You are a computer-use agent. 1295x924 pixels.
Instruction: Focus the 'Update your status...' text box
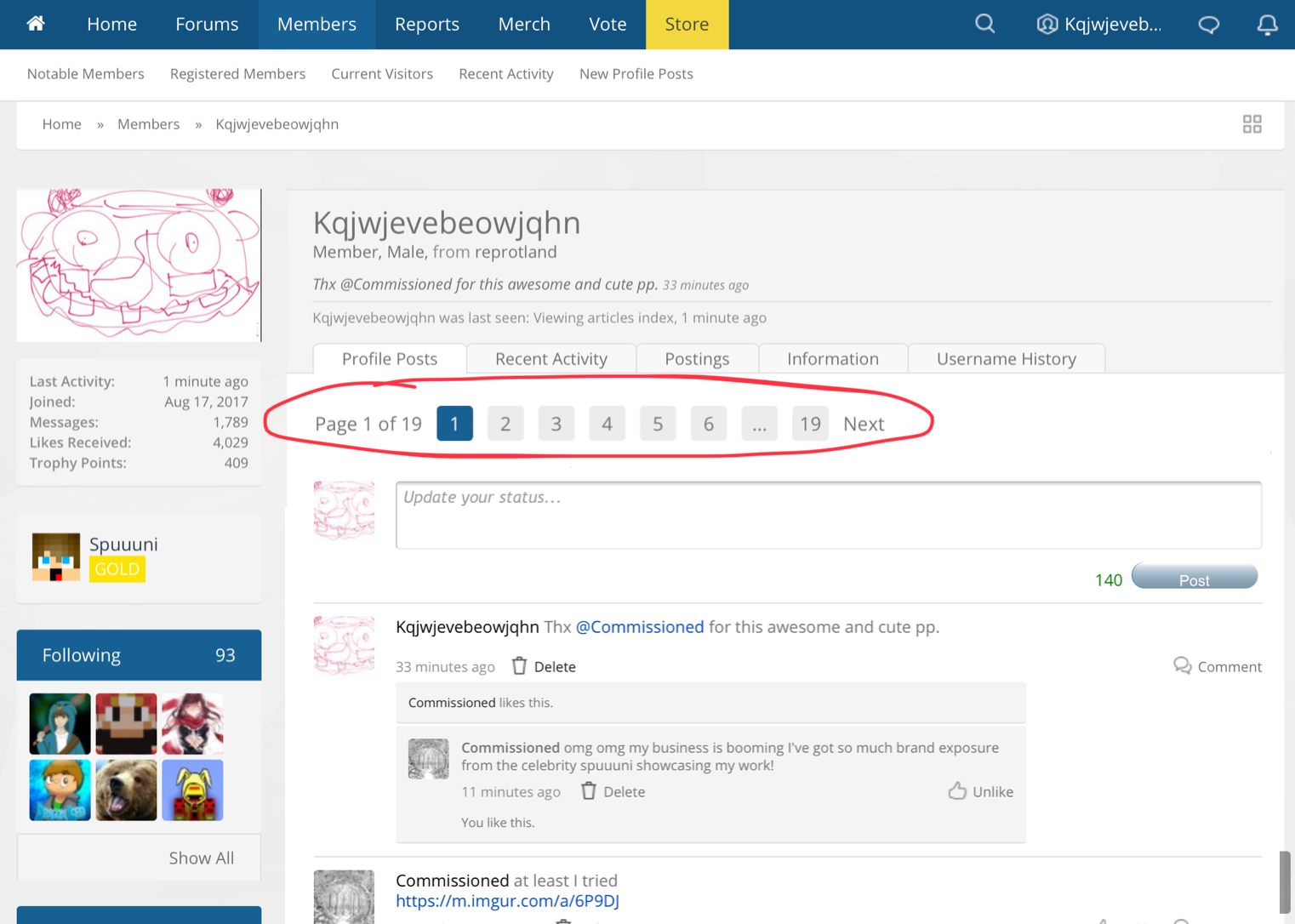829,515
